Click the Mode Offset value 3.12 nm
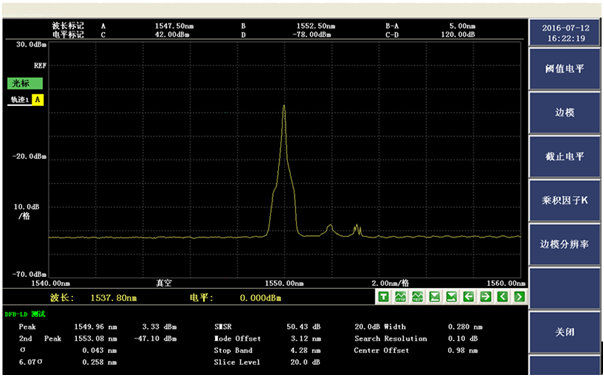Screen dimensions: 604x376 tap(306, 339)
